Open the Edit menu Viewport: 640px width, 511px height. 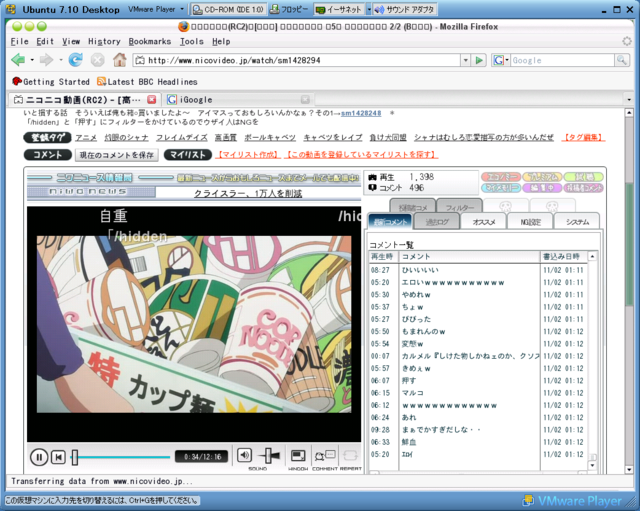coord(45,41)
